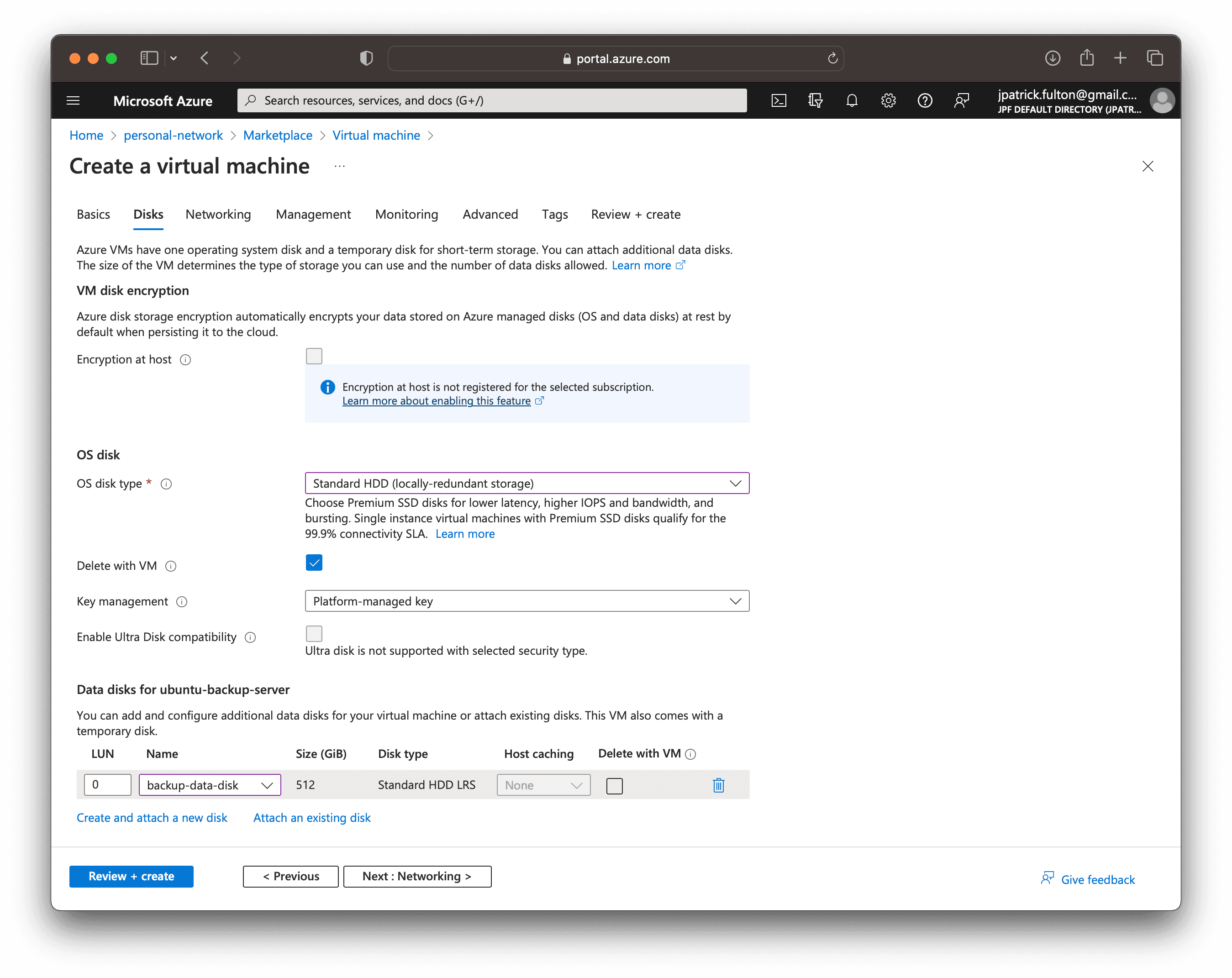Toggle Enable Ultra Disk compatibility checkbox
Image resolution: width=1232 pixels, height=978 pixels.
(x=314, y=634)
